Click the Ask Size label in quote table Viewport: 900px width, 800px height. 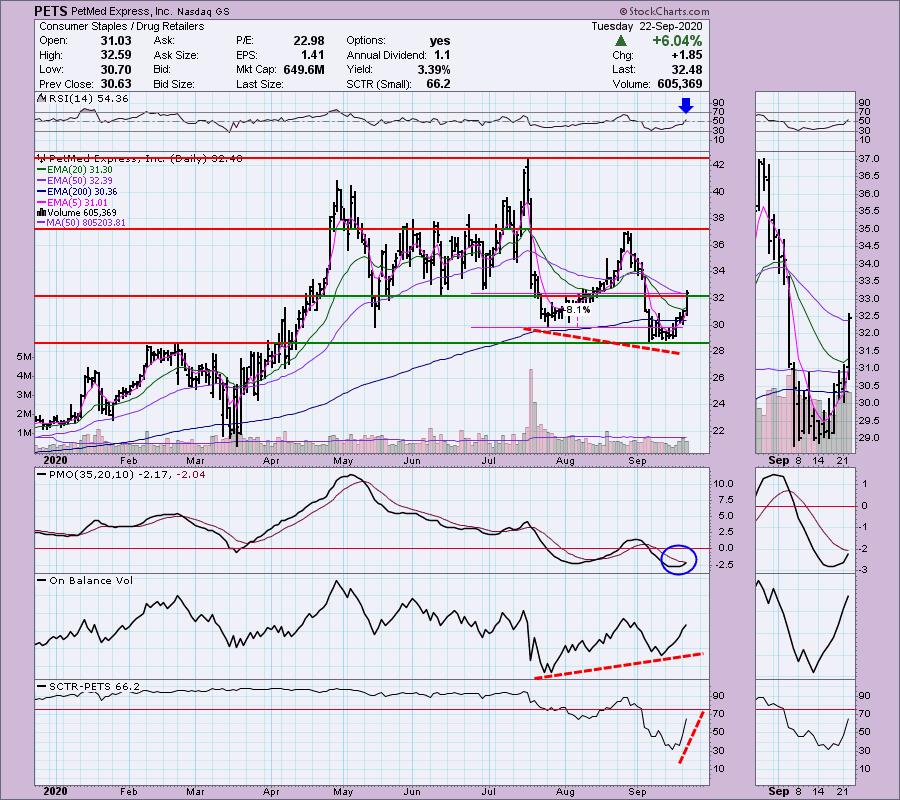tap(176, 55)
